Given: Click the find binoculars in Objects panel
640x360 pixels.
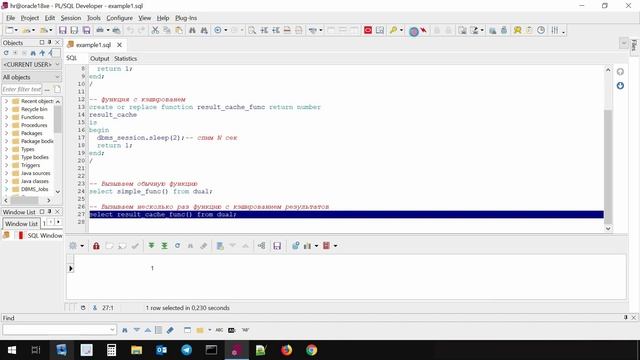Looking at the screenshot, I should (33, 53).
